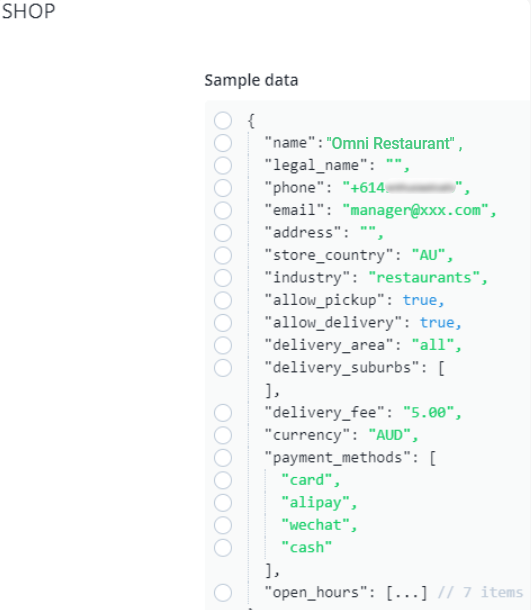531x610 pixels.
Task: Select the "email" row radio button
Action: (223, 210)
